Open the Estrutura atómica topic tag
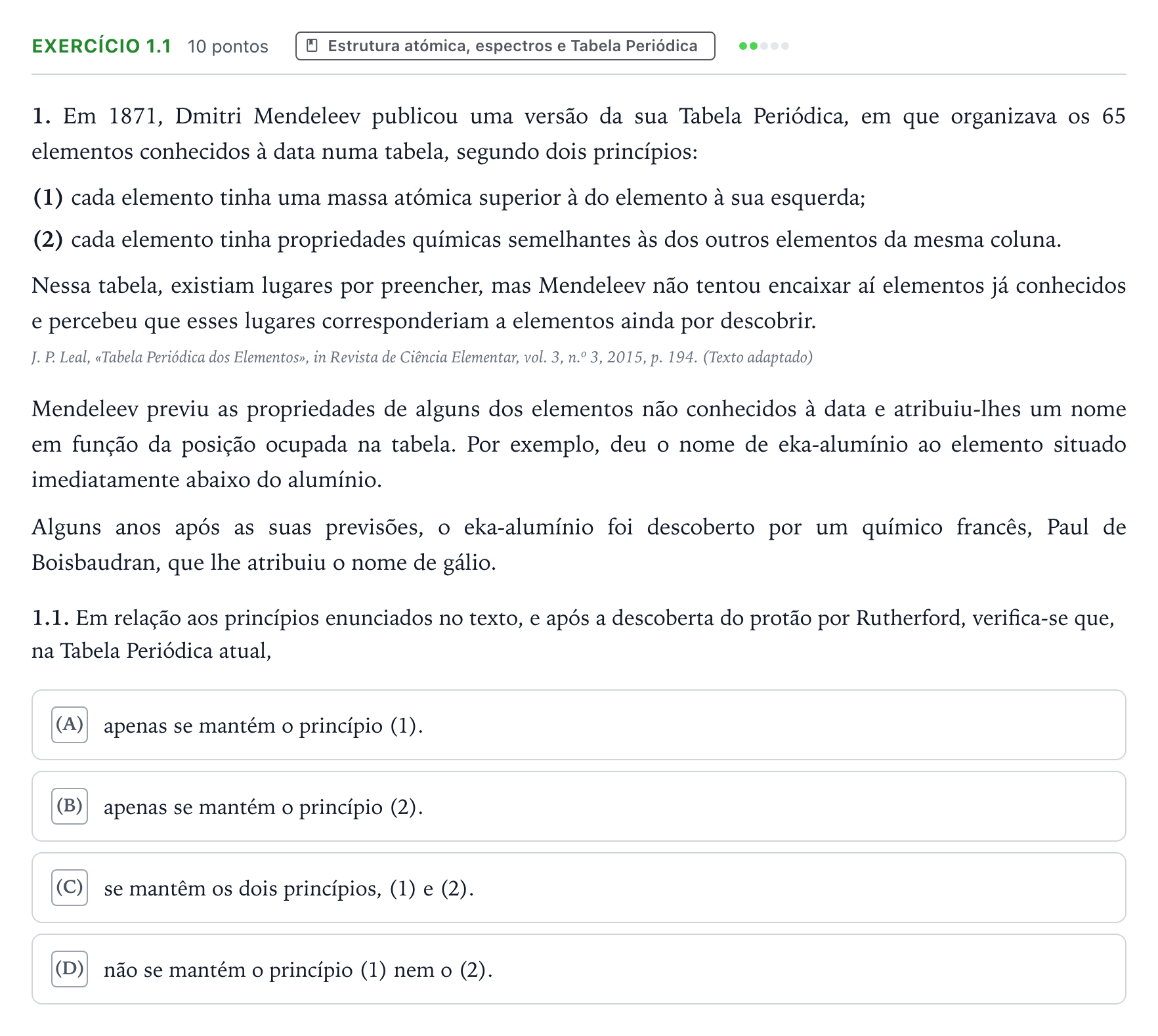 [x=505, y=46]
